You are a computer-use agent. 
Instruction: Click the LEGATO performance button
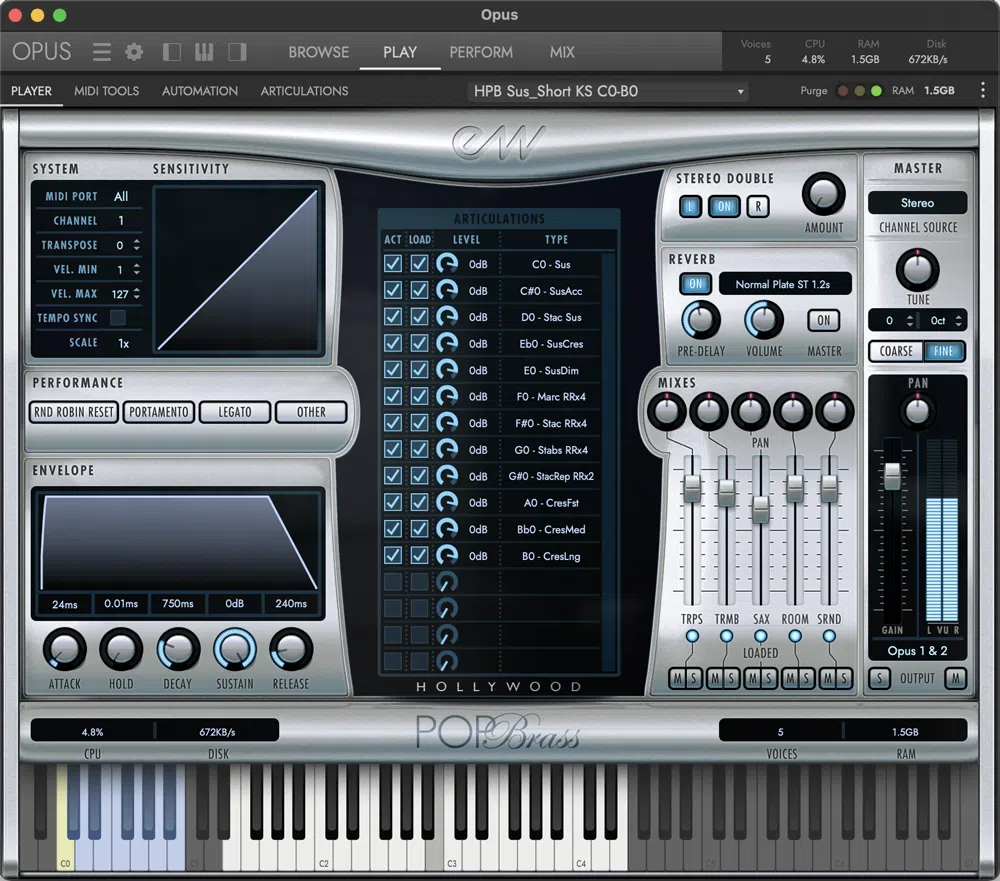tap(235, 412)
